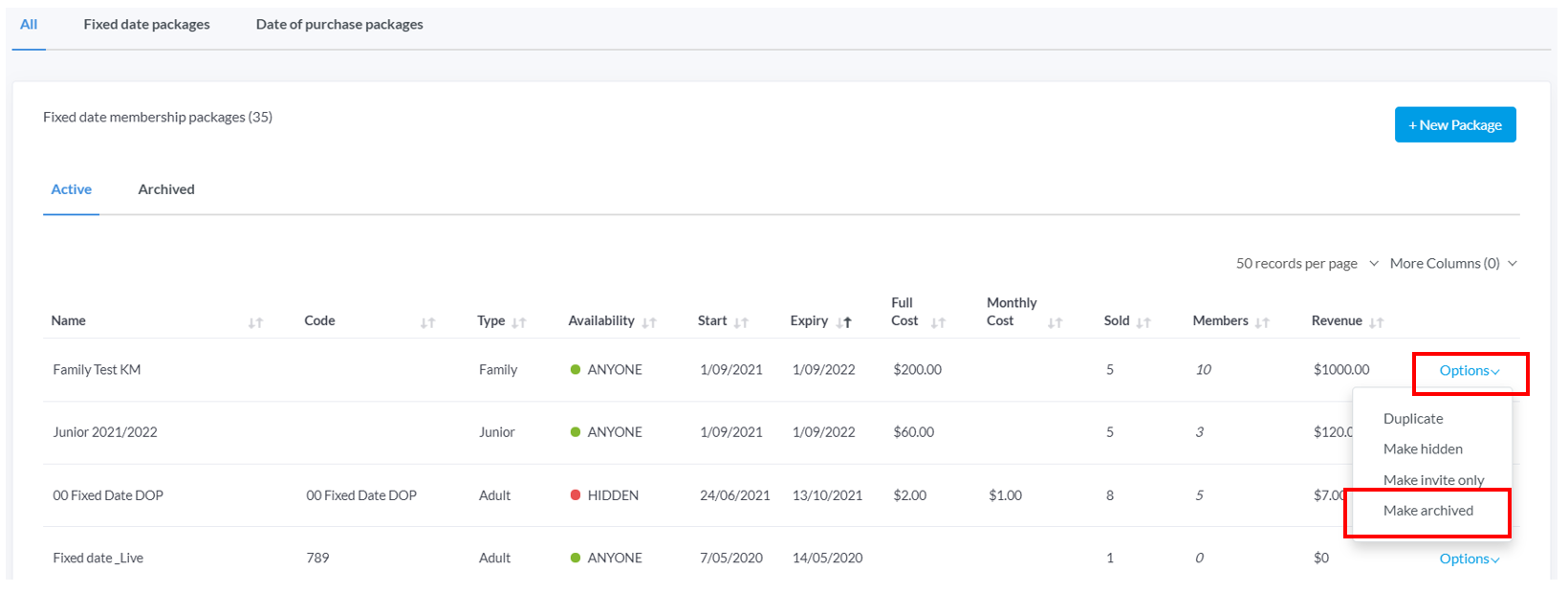The height and width of the screenshot is (592, 1568).
Task: Click the $200.00 full cost value
Action: click(x=917, y=370)
